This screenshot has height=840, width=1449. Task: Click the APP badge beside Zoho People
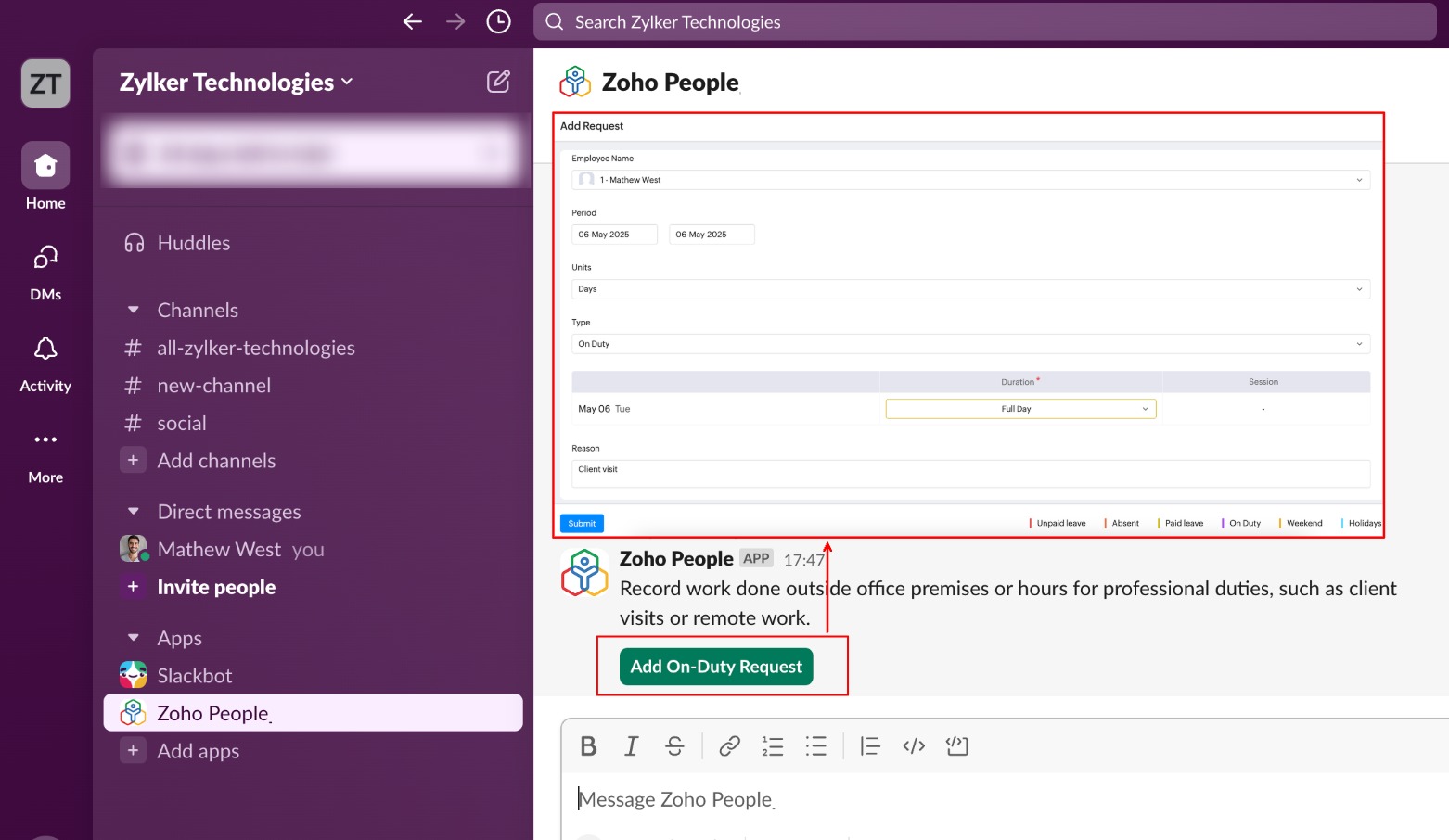point(756,558)
